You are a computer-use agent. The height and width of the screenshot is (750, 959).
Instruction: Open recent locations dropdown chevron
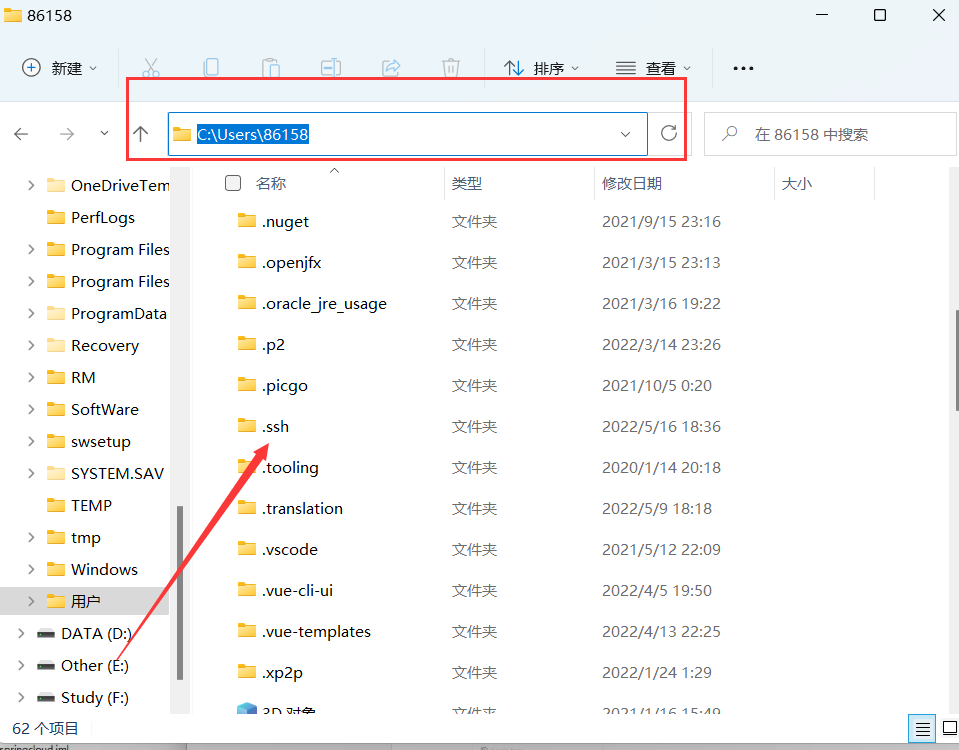coord(105,133)
